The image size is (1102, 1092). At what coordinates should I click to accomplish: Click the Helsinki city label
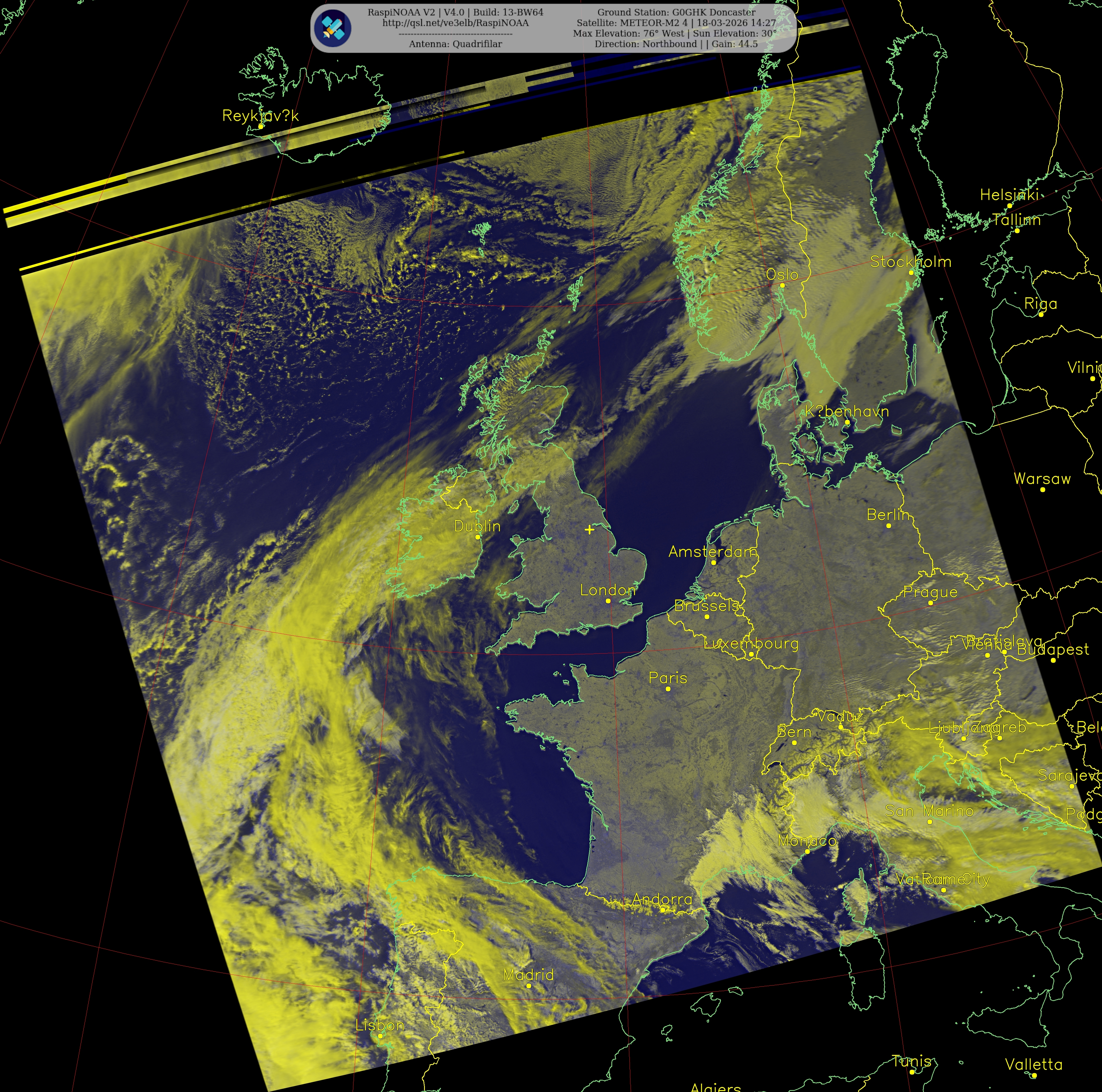[x=1009, y=195]
